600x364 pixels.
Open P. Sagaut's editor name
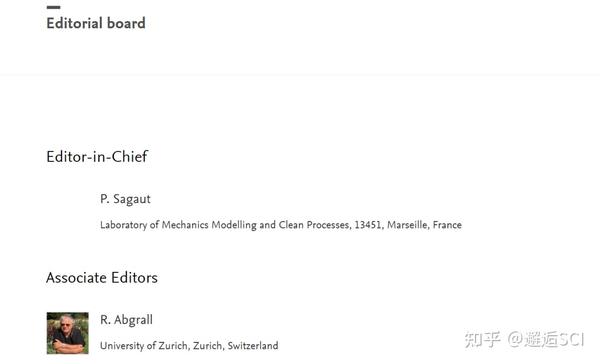coord(125,199)
